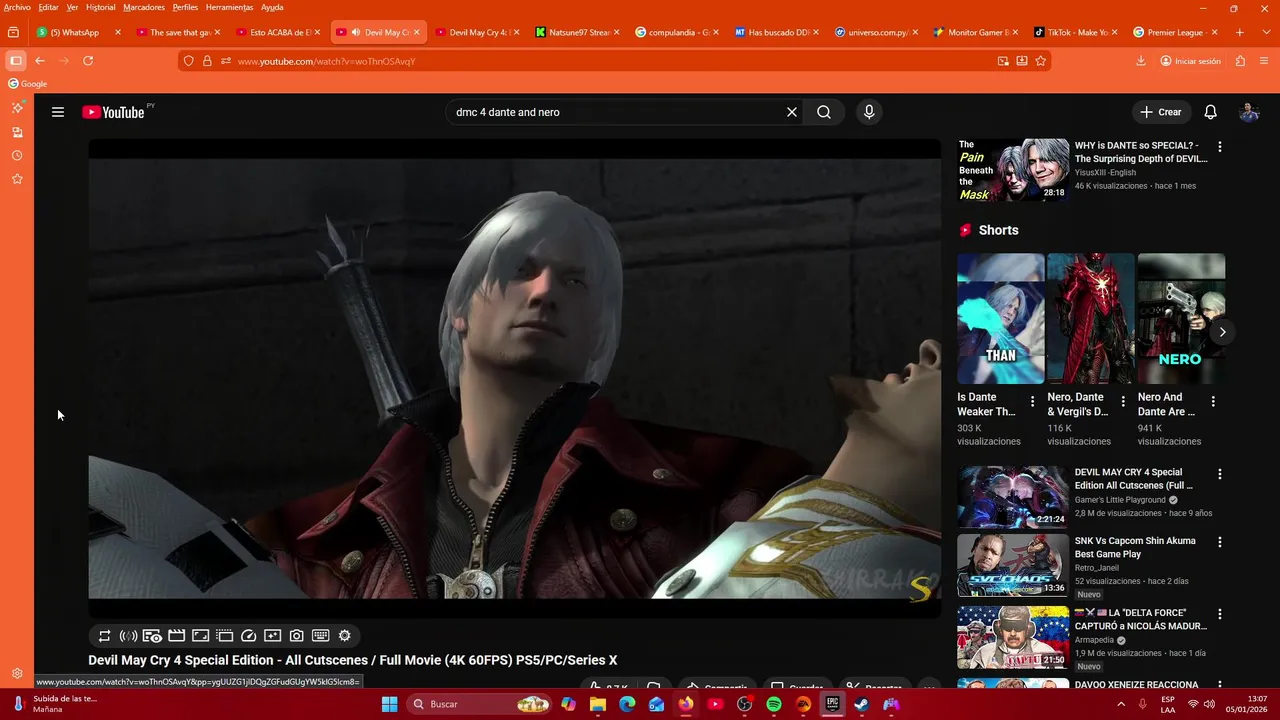The height and width of the screenshot is (720, 1280).
Task: Open options for Is Dante Weaker short
Action: click(x=1033, y=401)
